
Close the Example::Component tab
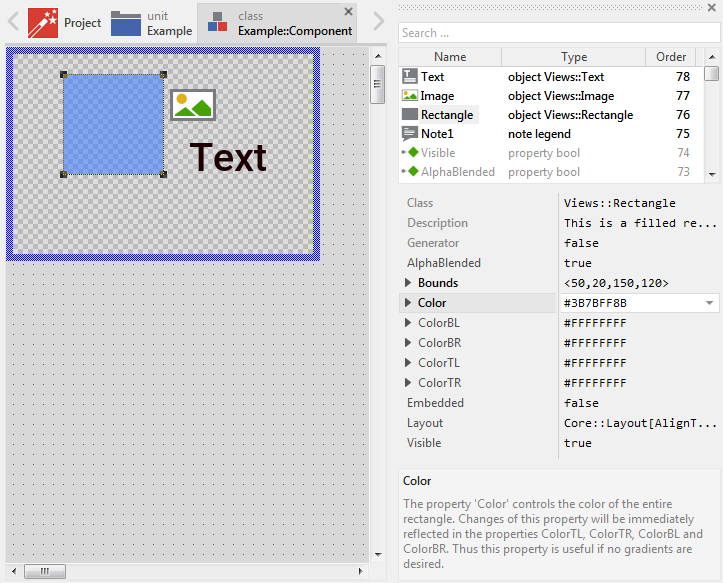348,12
